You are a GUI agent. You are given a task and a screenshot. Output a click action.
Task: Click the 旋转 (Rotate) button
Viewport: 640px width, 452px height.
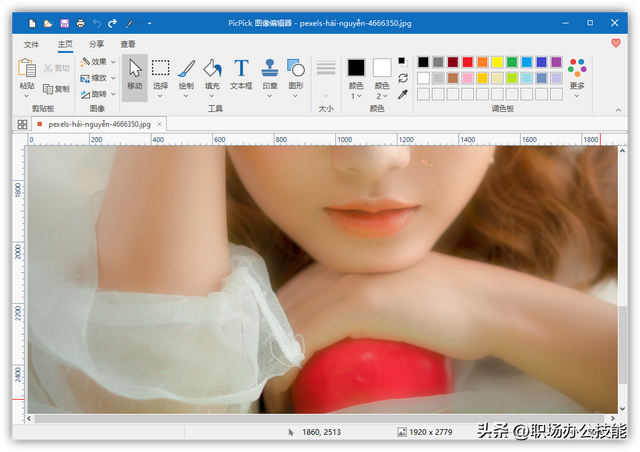point(98,94)
